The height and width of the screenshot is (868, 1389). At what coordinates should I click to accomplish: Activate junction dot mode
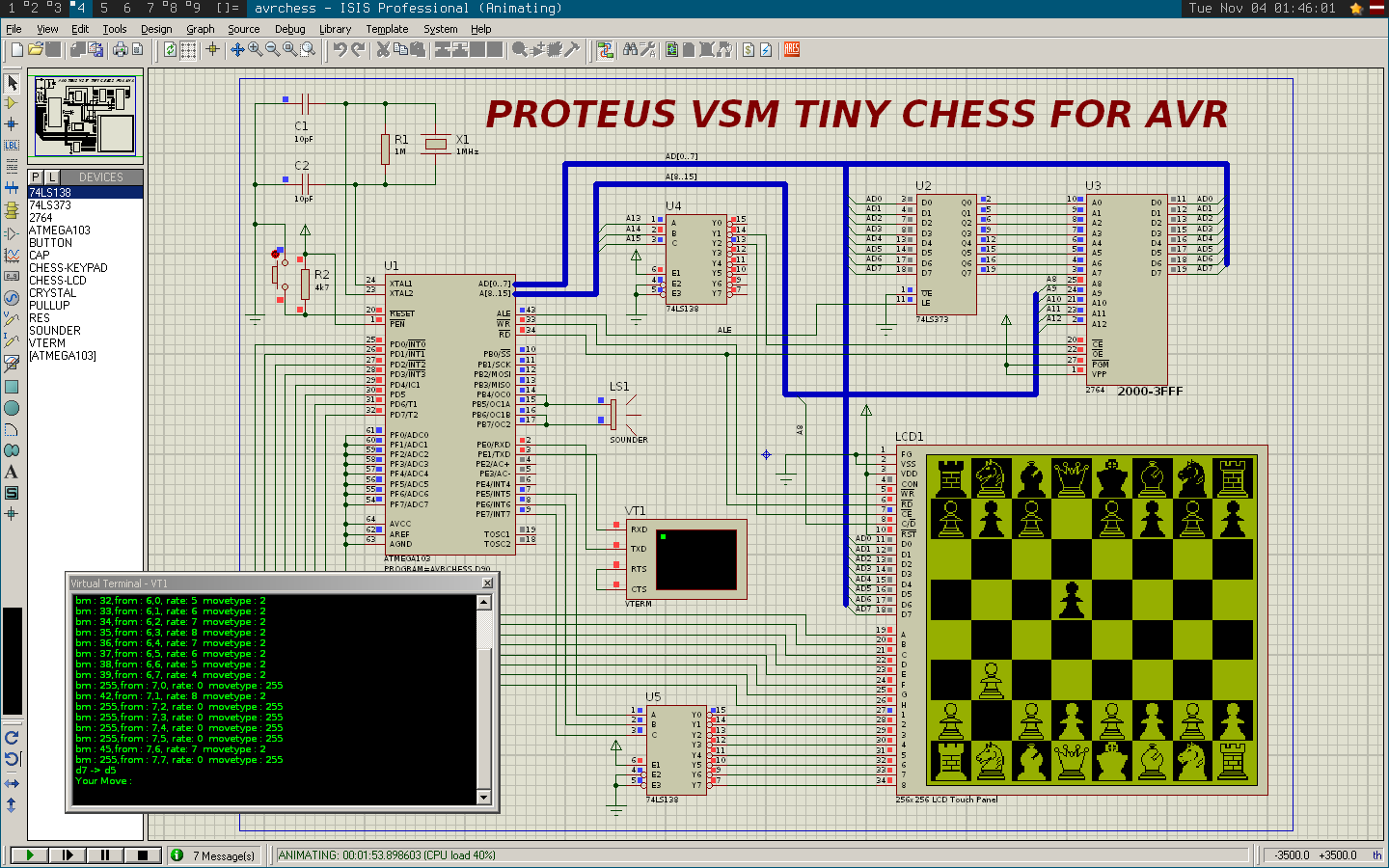point(12,123)
